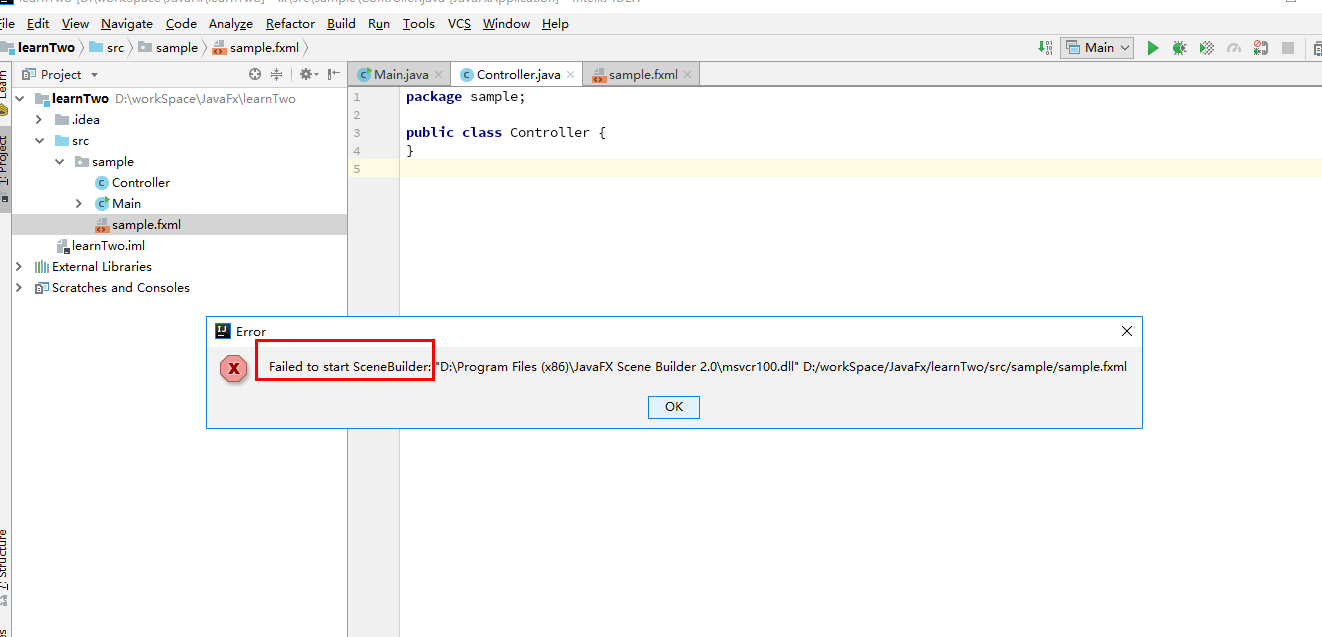Collapse the learnTwo project root node
The height and width of the screenshot is (637, 1322).
click(20, 99)
